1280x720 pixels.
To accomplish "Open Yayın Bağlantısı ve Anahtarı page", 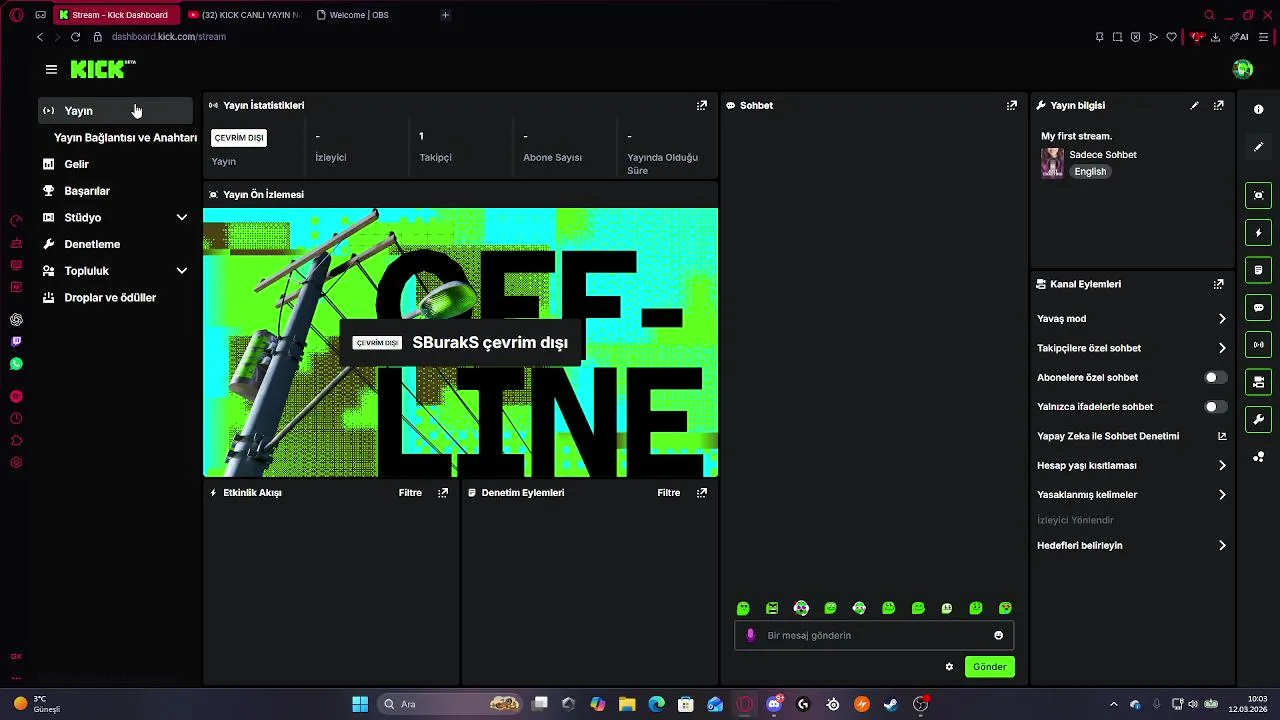I will coord(125,137).
